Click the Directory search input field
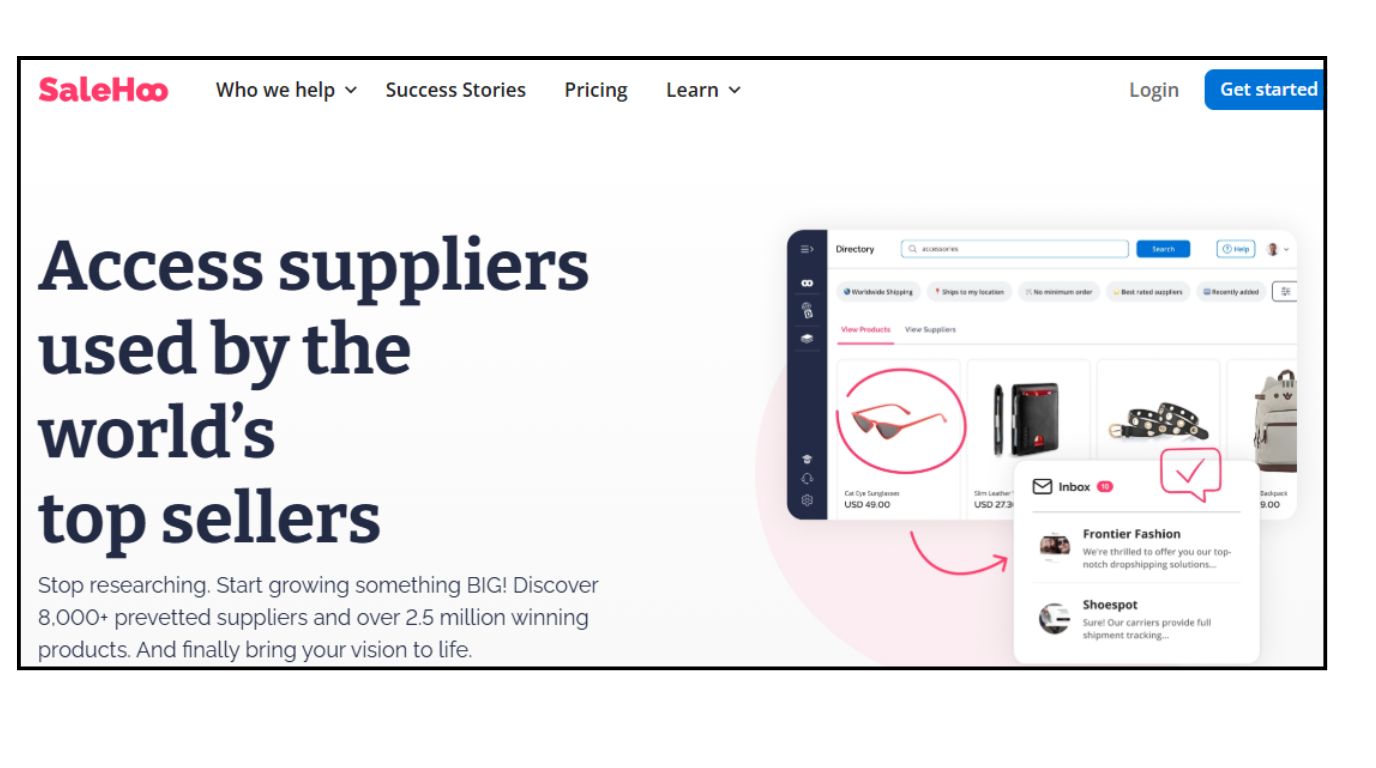This screenshot has height=768, width=1376. (1014, 249)
